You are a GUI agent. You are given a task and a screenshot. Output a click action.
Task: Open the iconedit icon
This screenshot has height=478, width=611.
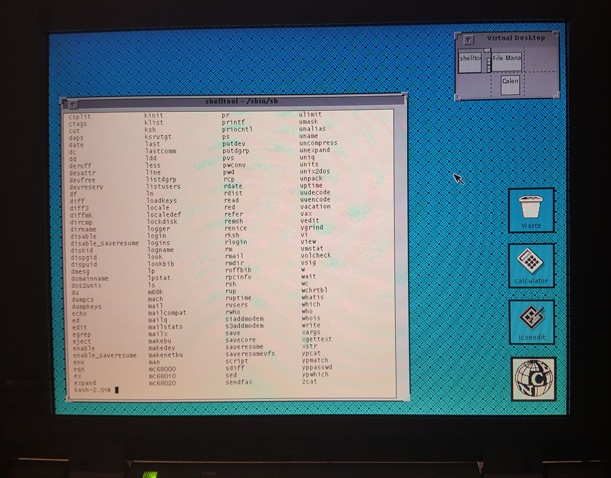[532, 322]
